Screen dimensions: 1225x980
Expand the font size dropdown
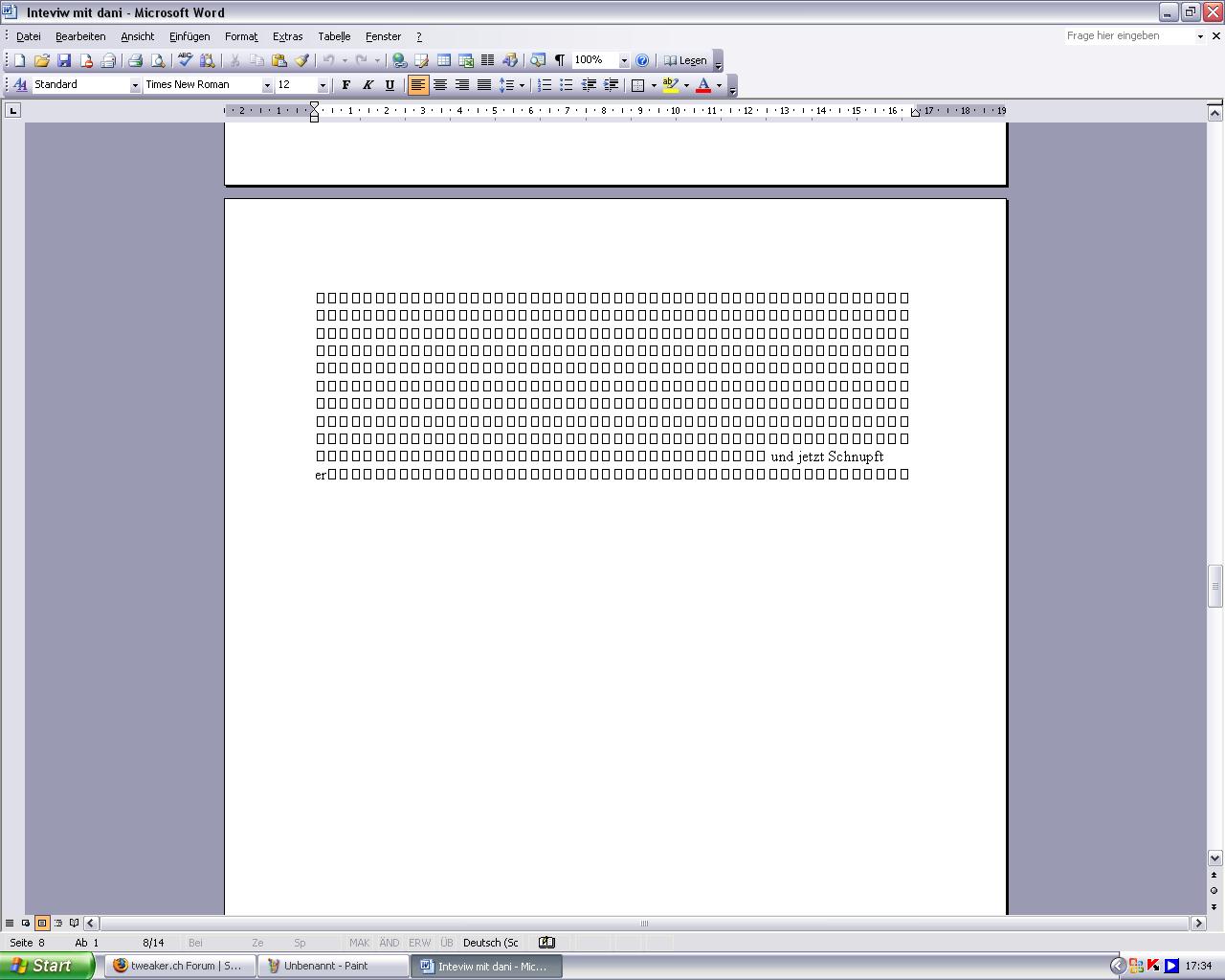pyautogui.click(x=323, y=85)
